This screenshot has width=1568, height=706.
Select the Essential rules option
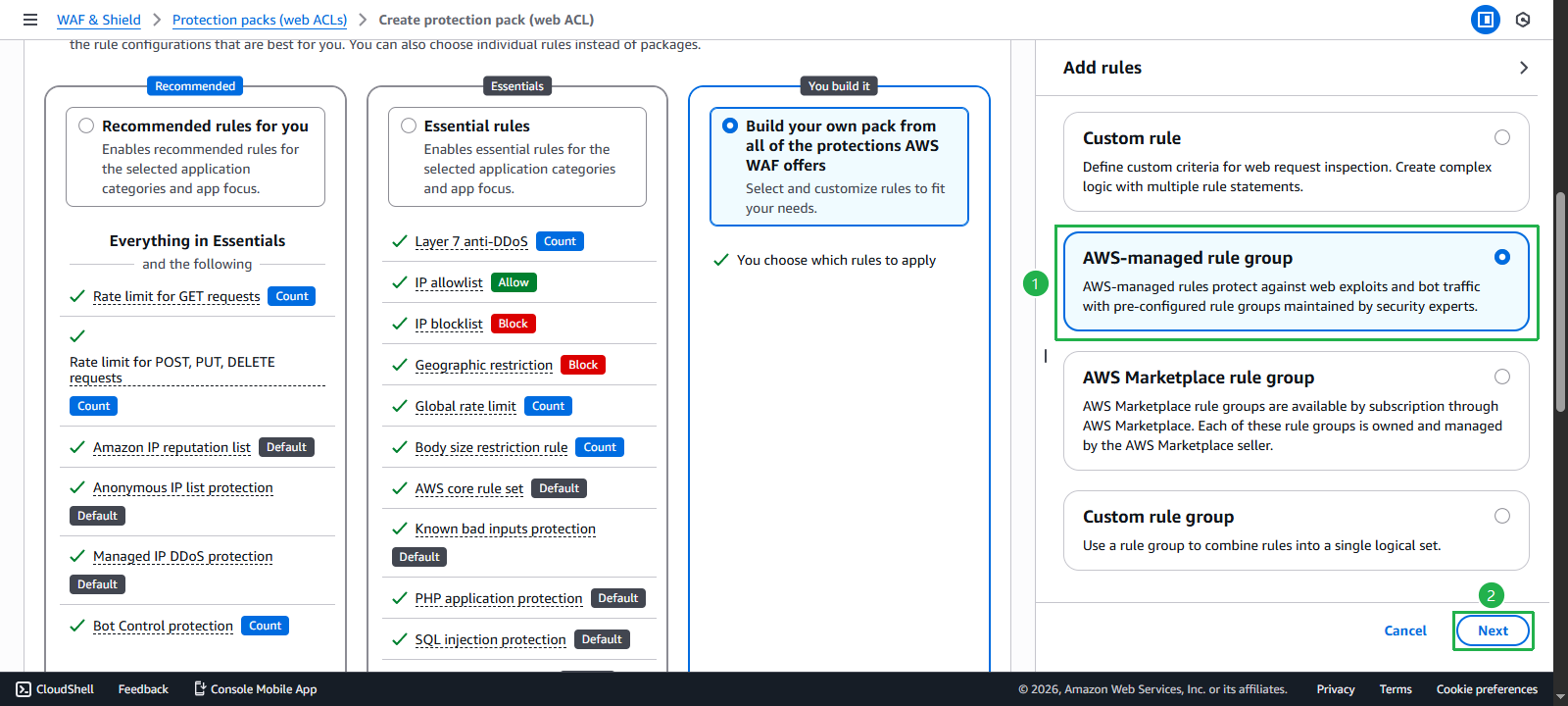point(409,126)
